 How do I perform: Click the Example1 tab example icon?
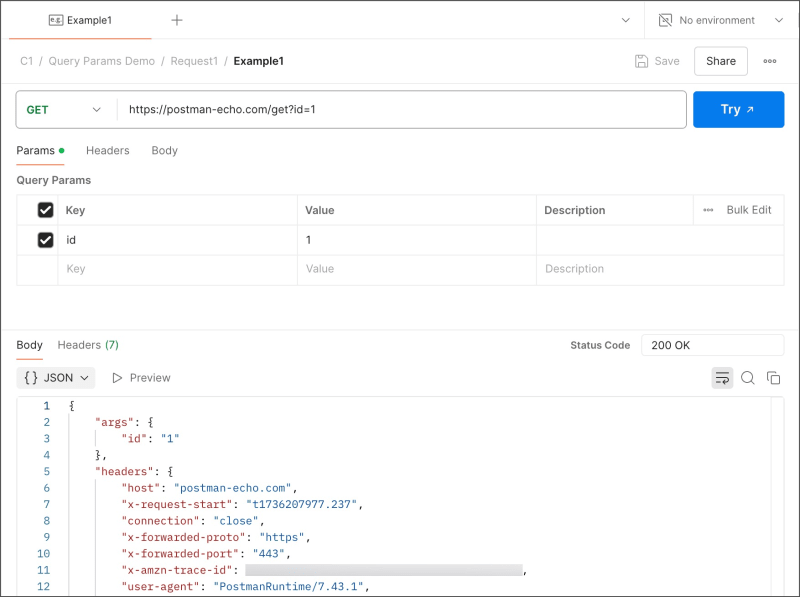pyautogui.click(x=56, y=20)
